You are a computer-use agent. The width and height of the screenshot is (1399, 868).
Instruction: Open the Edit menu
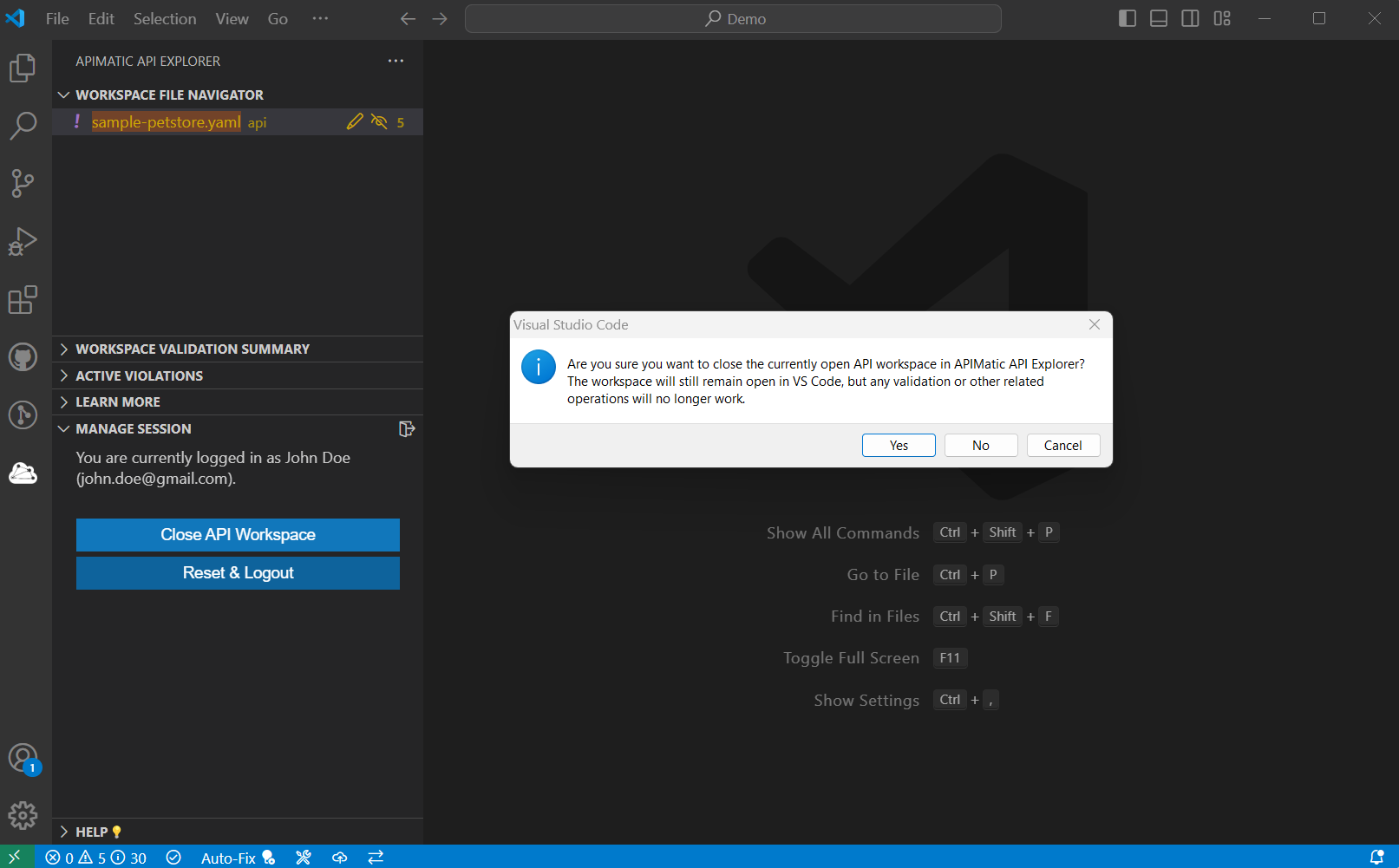[101, 19]
